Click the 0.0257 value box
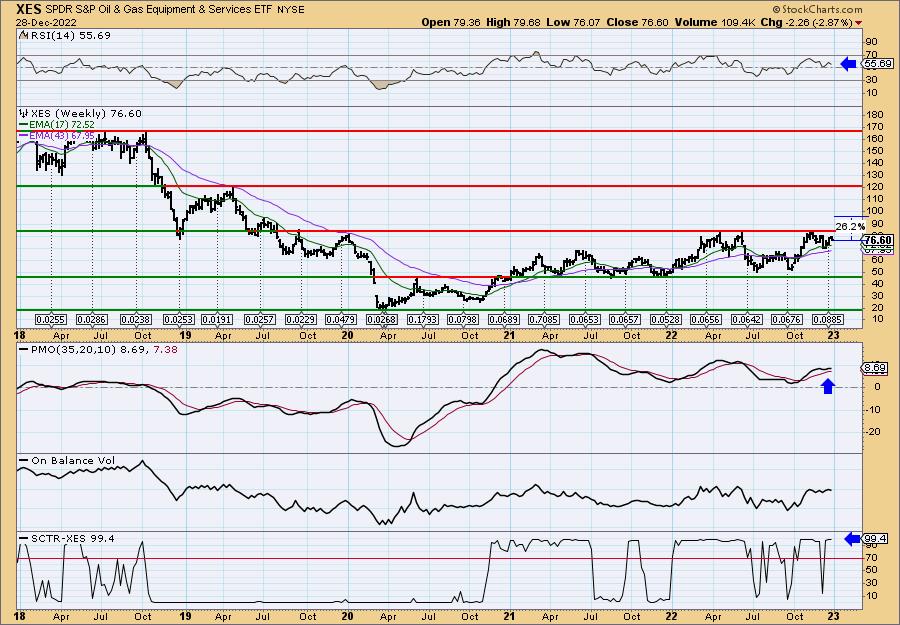This screenshot has width=900, height=625. tap(259, 319)
